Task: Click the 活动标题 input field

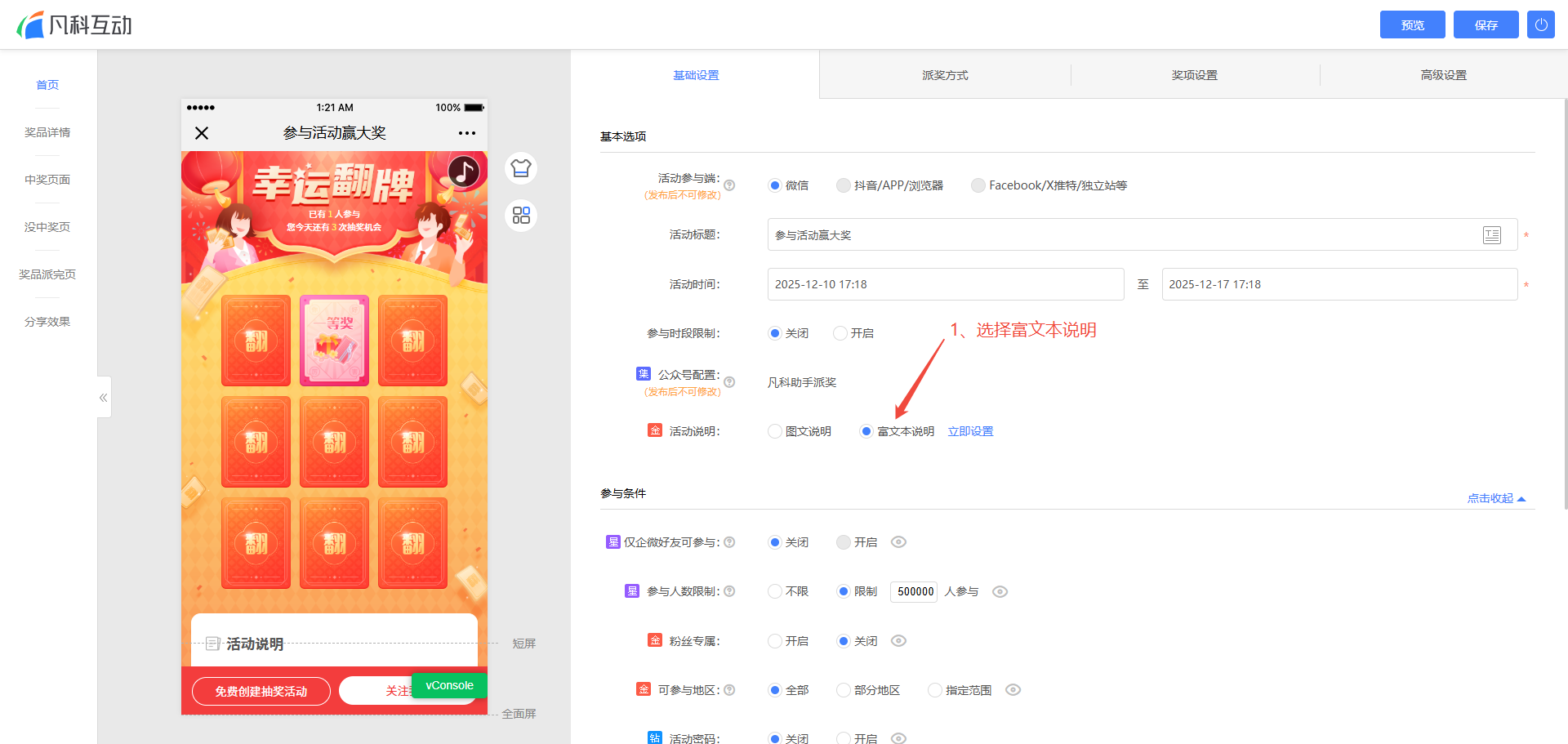Action: (1143, 235)
